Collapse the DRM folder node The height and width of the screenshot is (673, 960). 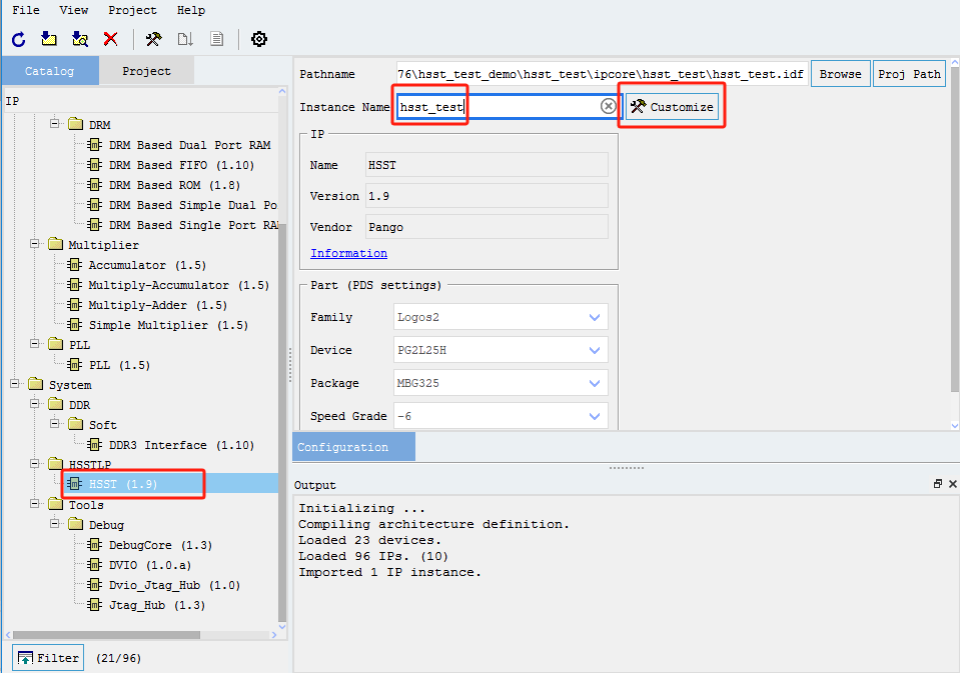[55, 124]
